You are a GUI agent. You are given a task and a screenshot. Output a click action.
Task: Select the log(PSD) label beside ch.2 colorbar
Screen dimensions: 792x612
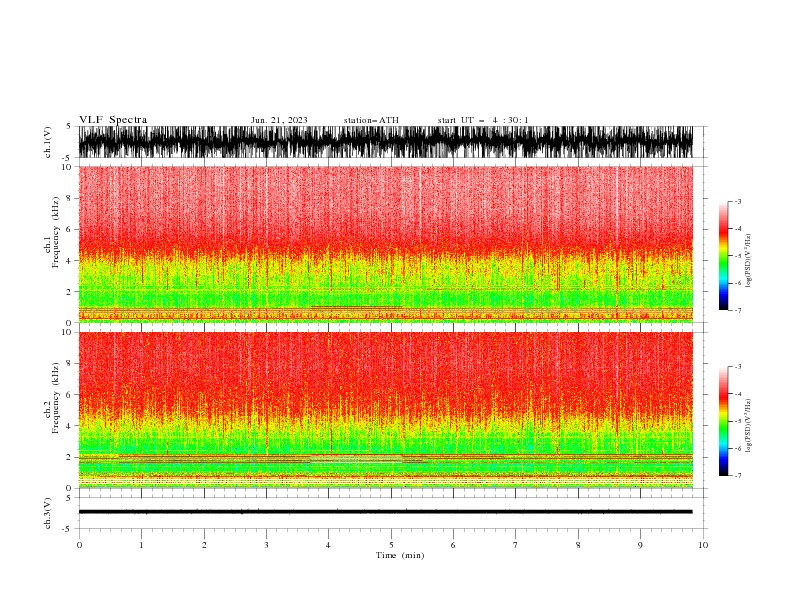[x=749, y=426]
